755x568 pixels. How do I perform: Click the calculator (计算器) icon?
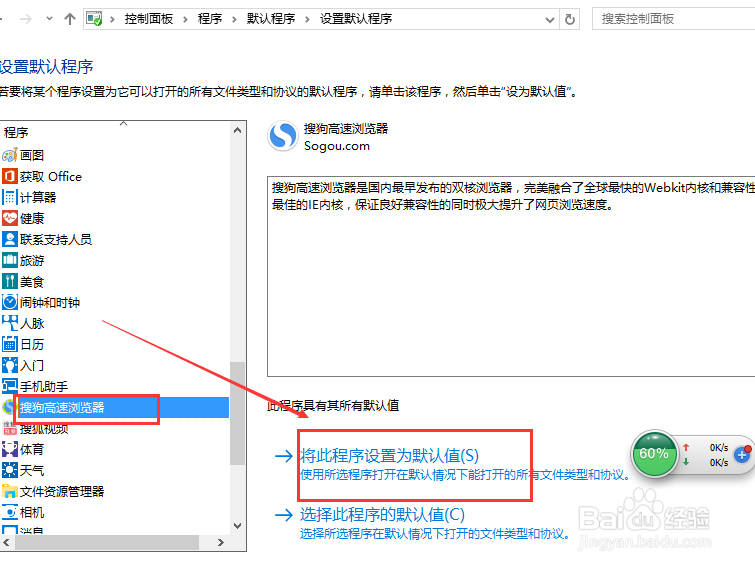tap(10, 197)
